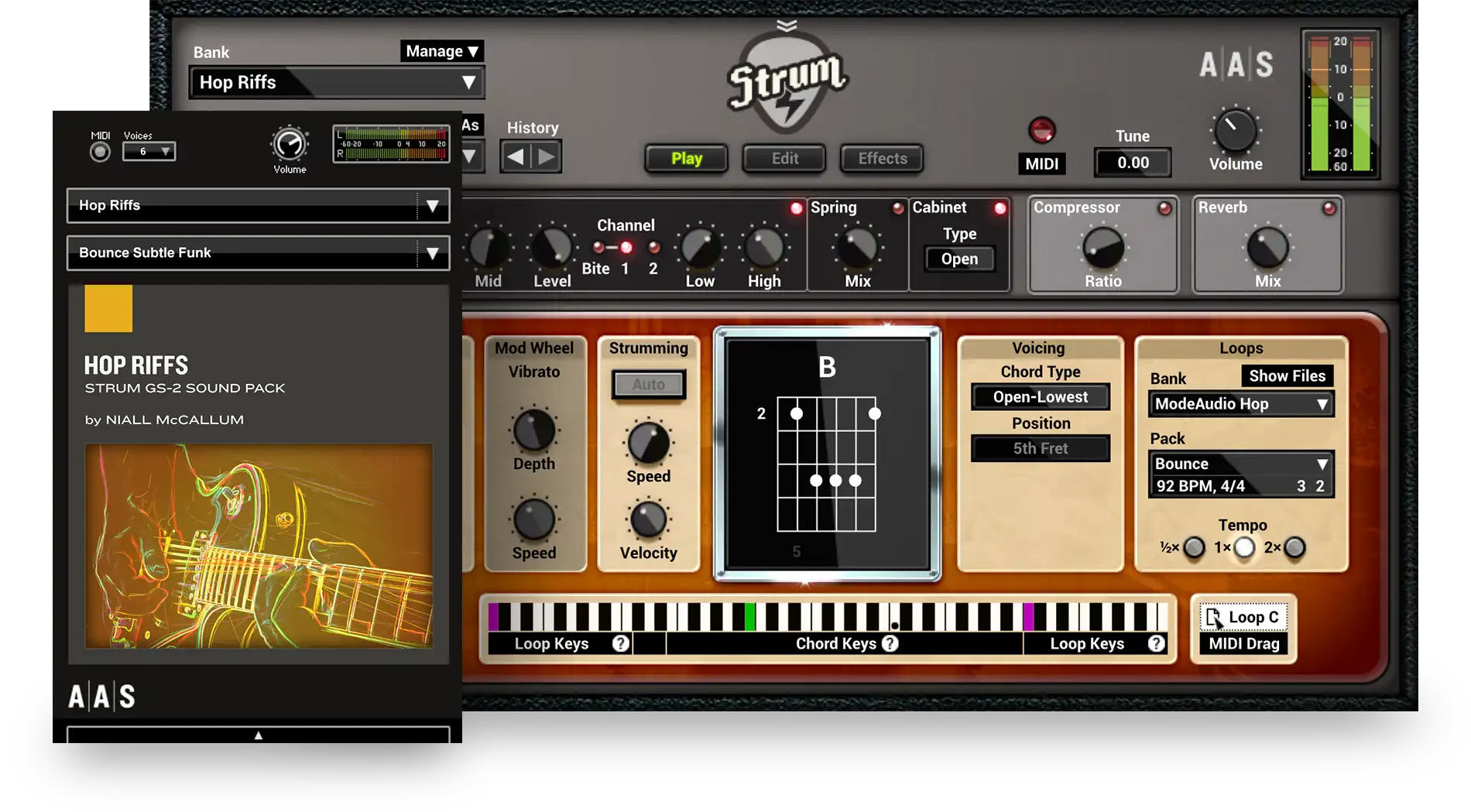
Task: Open the Manage menu dropdown
Action: 442,51
